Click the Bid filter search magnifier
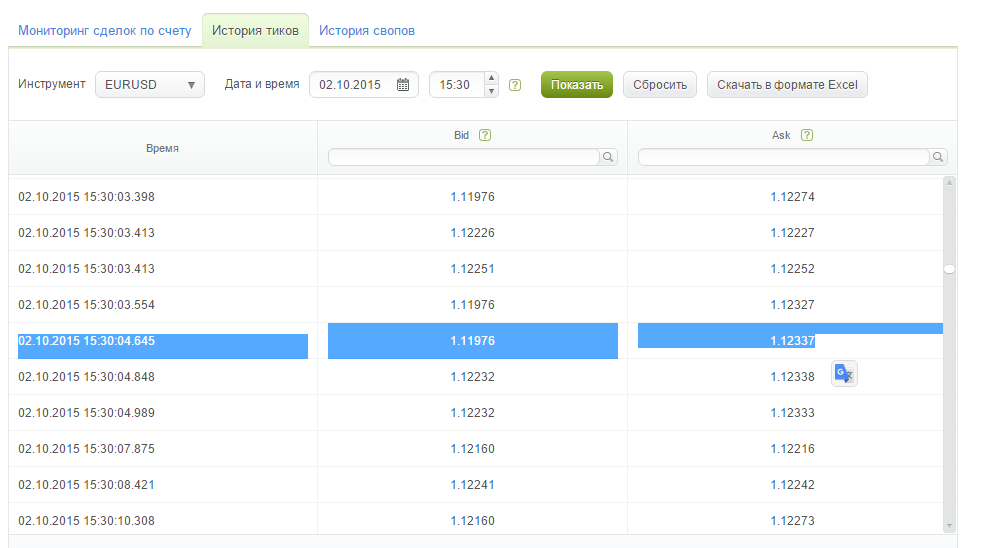This screenshot has height=548, width=1003. 608,157
